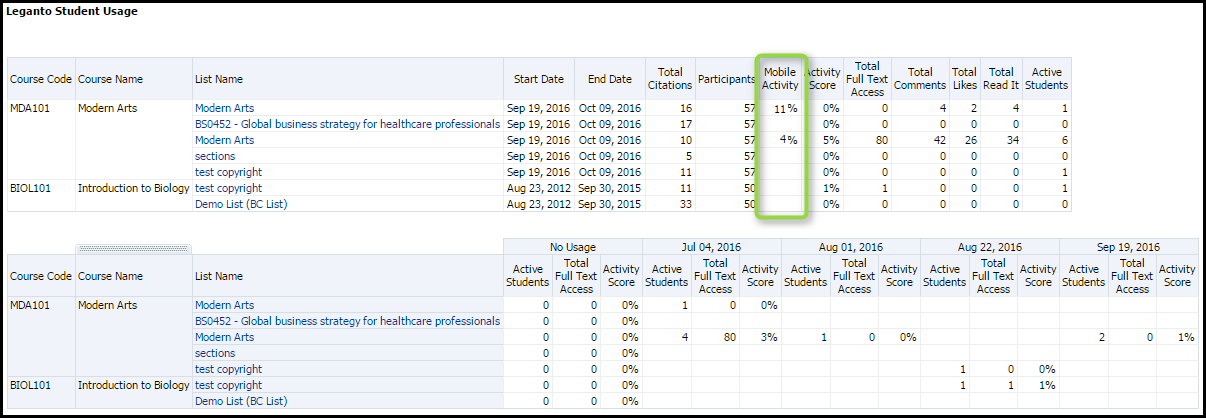Select the Total Likes column header

pos(964,79)
